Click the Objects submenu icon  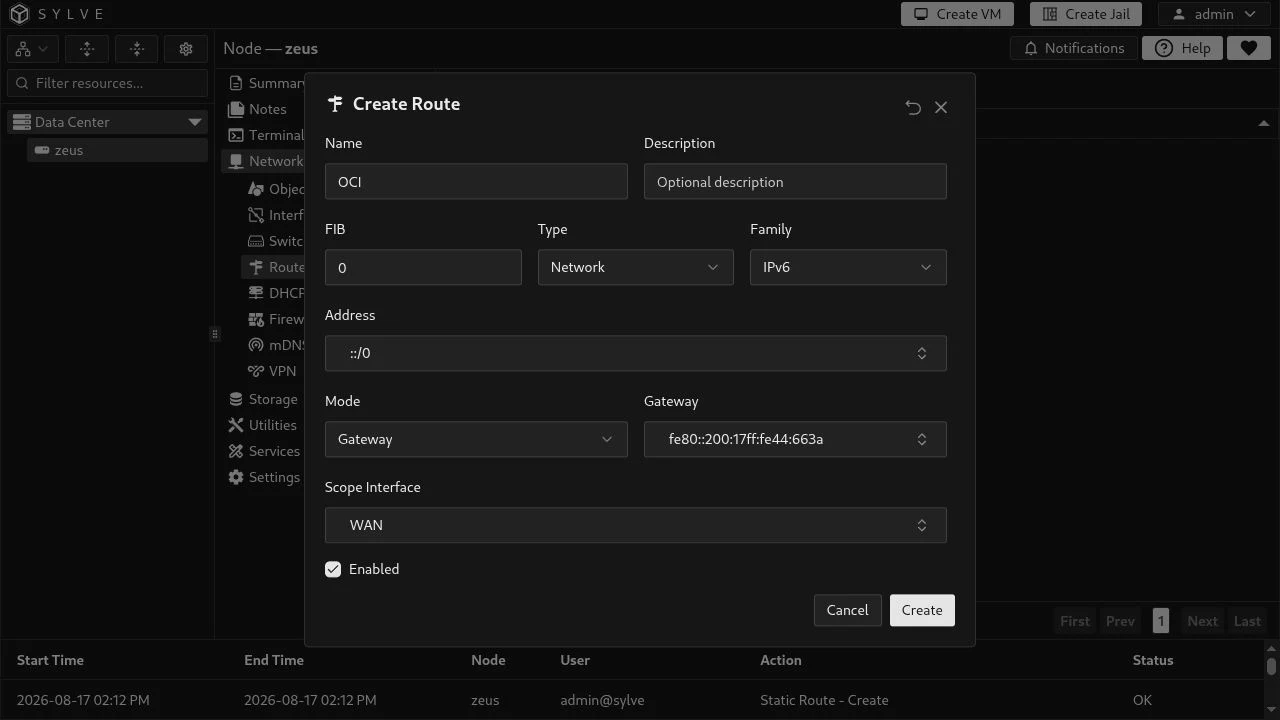tap(255, 189)
